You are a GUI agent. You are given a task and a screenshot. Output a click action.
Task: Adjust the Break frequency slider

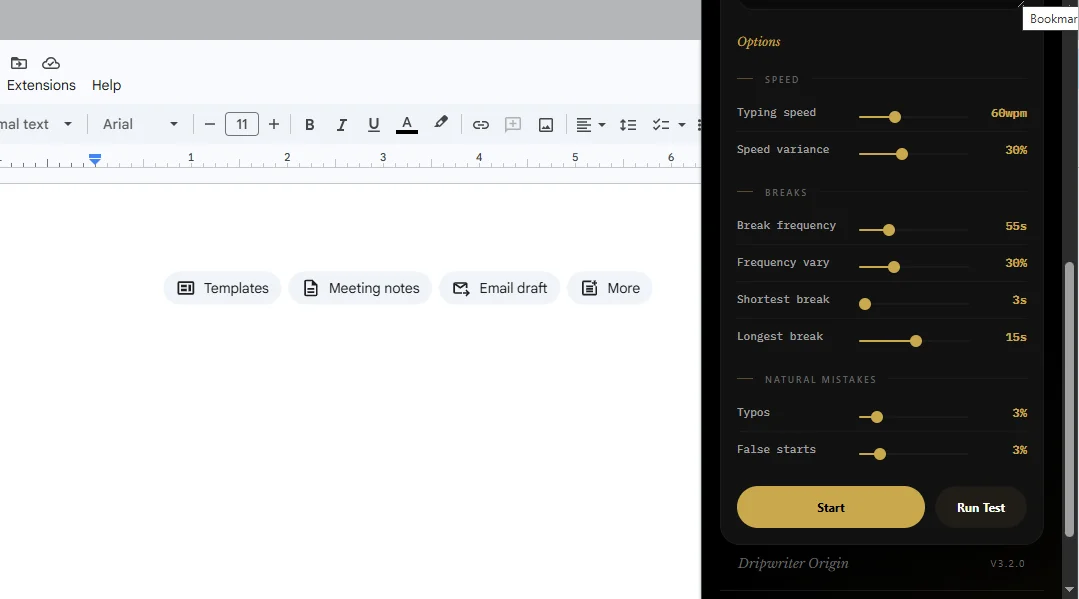pos(913,230)
